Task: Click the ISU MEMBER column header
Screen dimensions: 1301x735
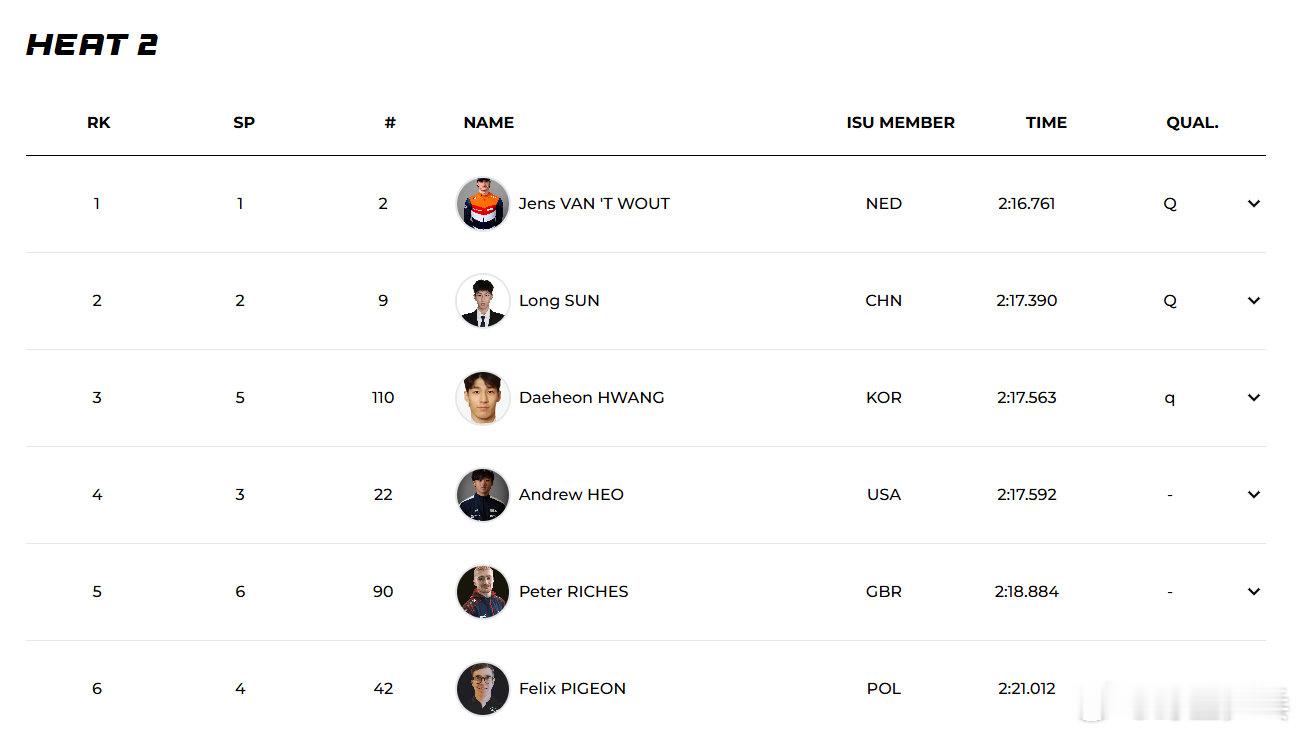Action: pyautogui.click(x=900, y=123)
